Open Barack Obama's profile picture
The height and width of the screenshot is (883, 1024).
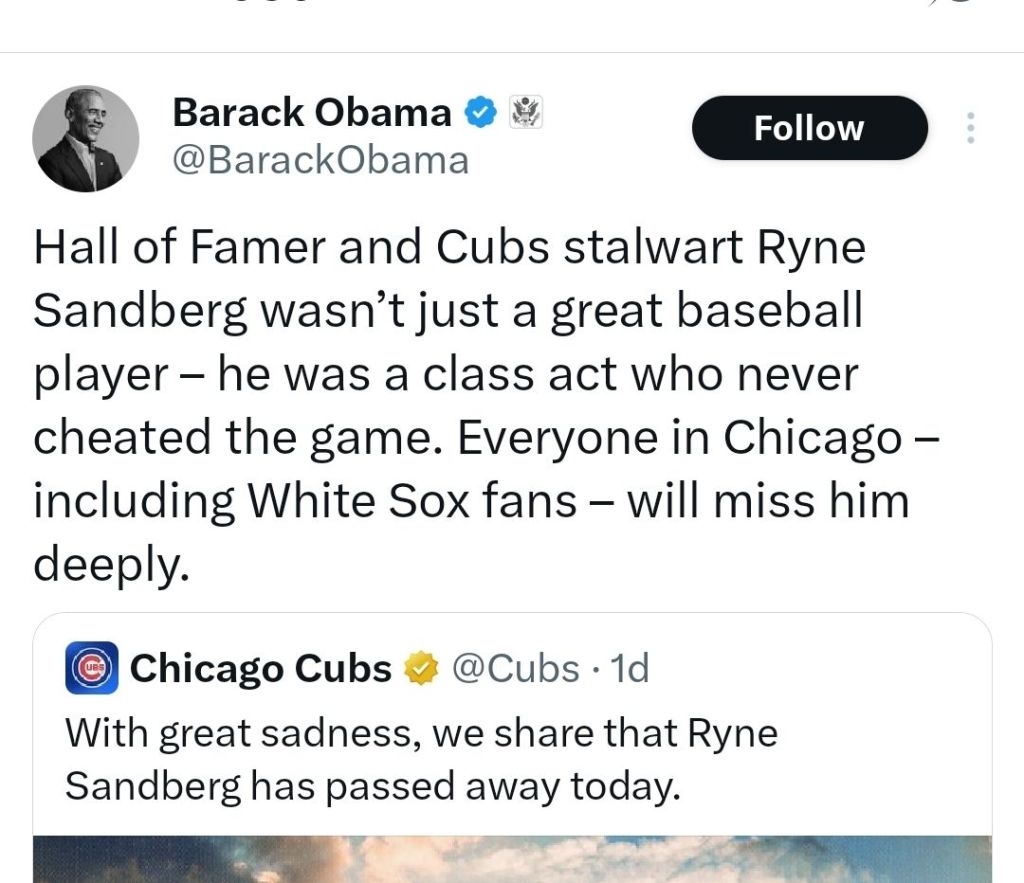point(86,138)
